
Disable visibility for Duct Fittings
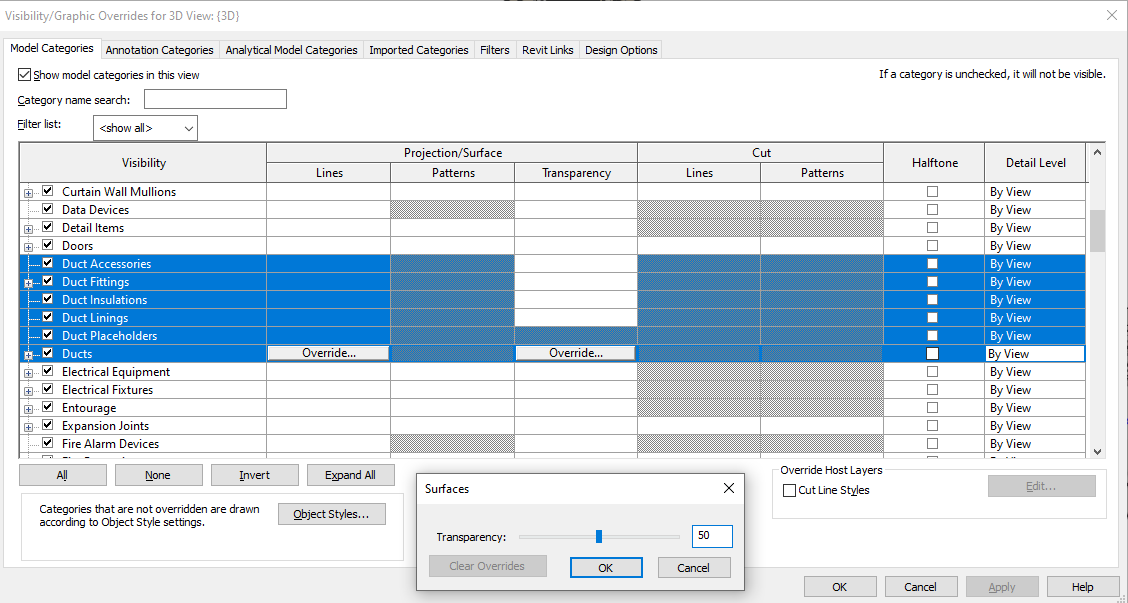[x=46, y=281]
